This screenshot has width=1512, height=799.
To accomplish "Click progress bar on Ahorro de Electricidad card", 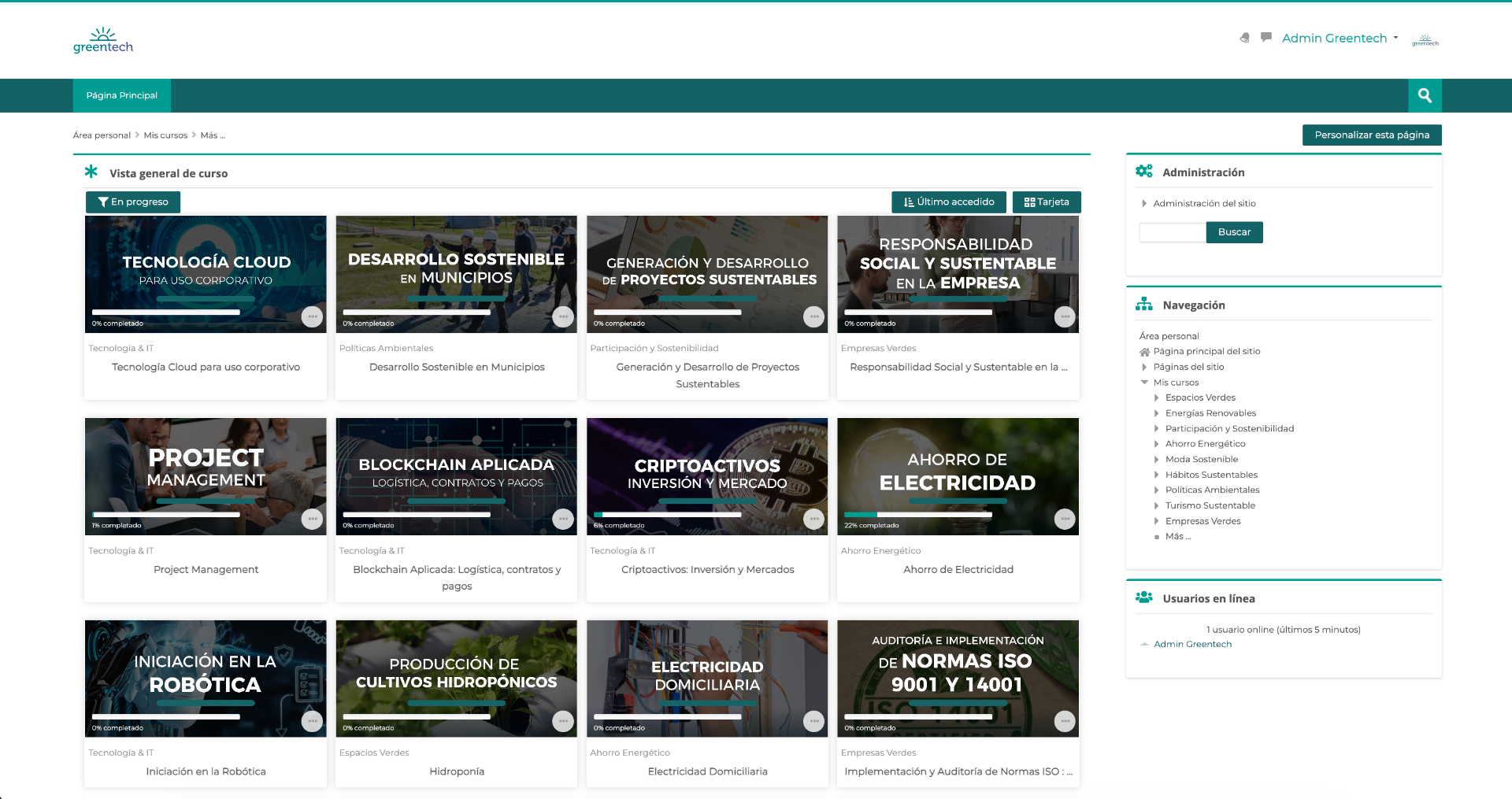I will point(918,515).
